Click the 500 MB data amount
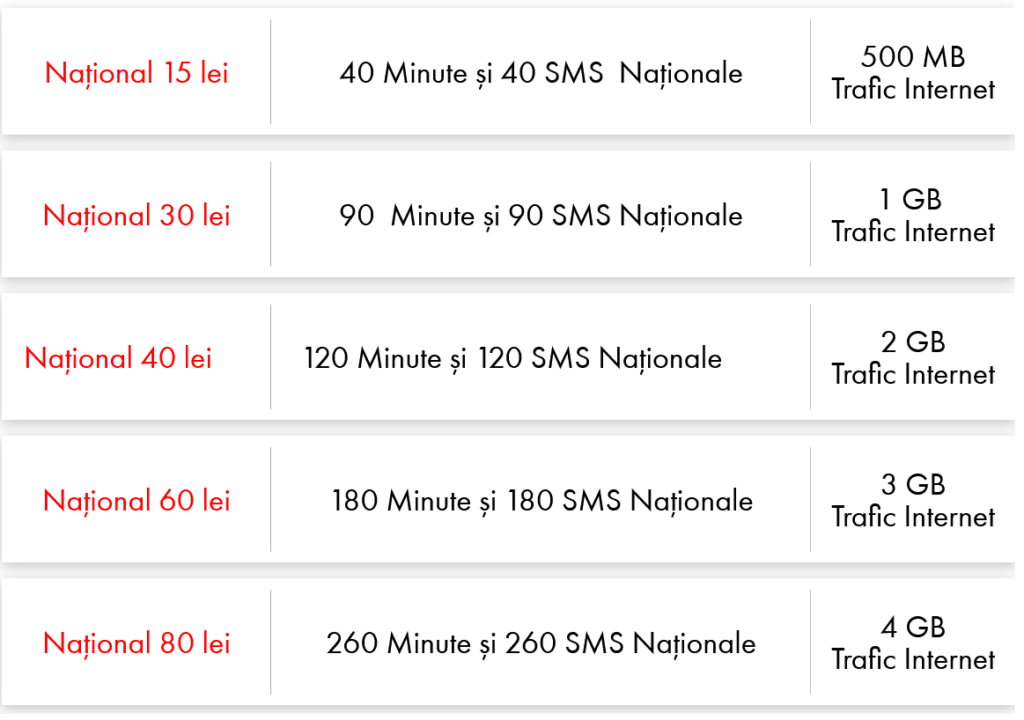 pos(913,57)
